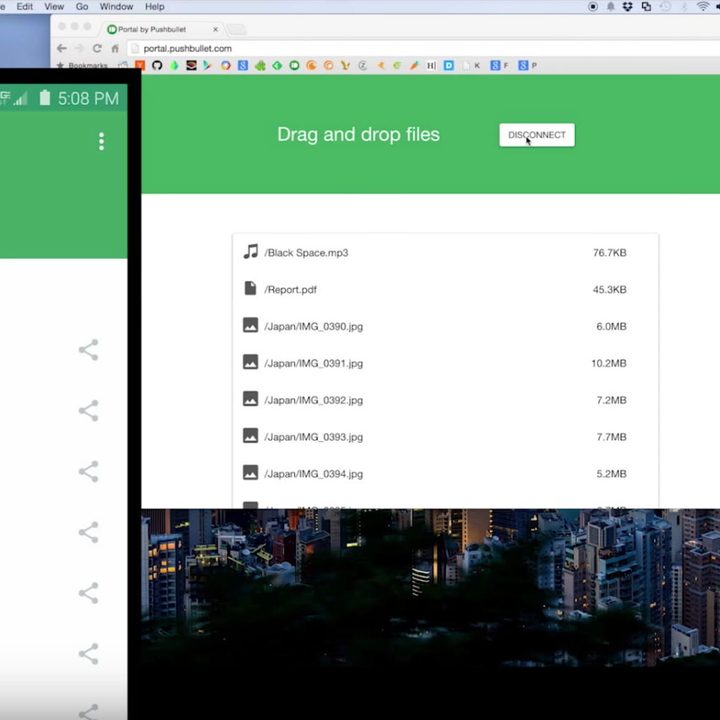Select the /Japan/IMG_0391.jpg file name
Viewport: 720px width, 720px height.
pos(314,363)
